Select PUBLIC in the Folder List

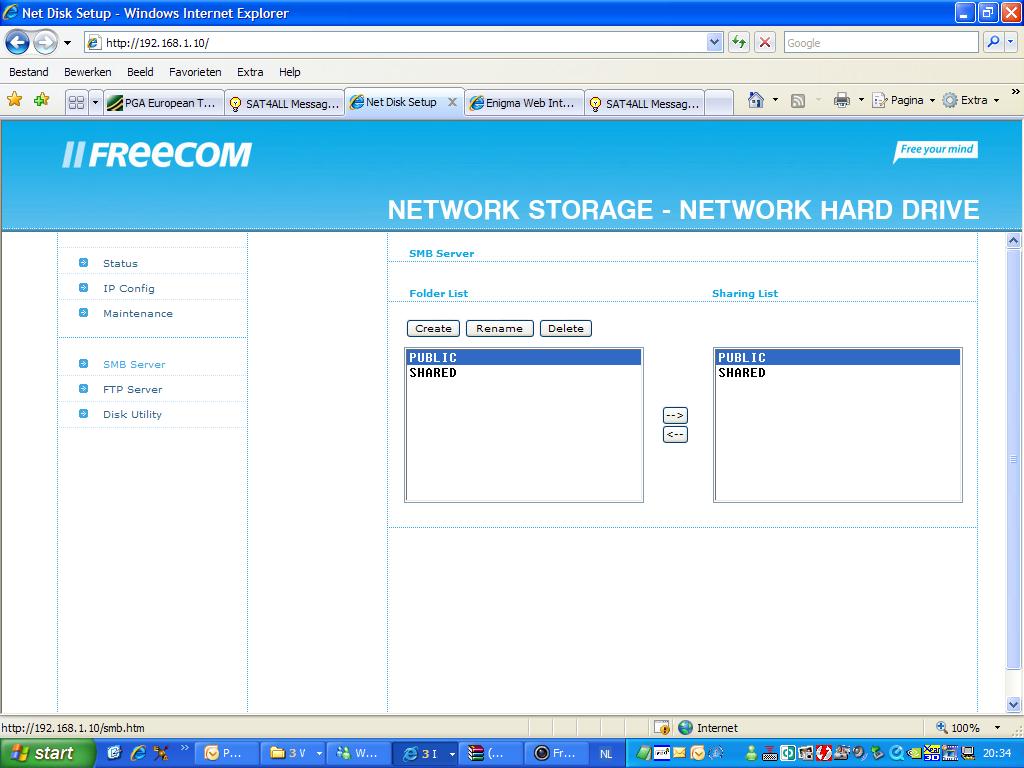[x=524, y=357]
